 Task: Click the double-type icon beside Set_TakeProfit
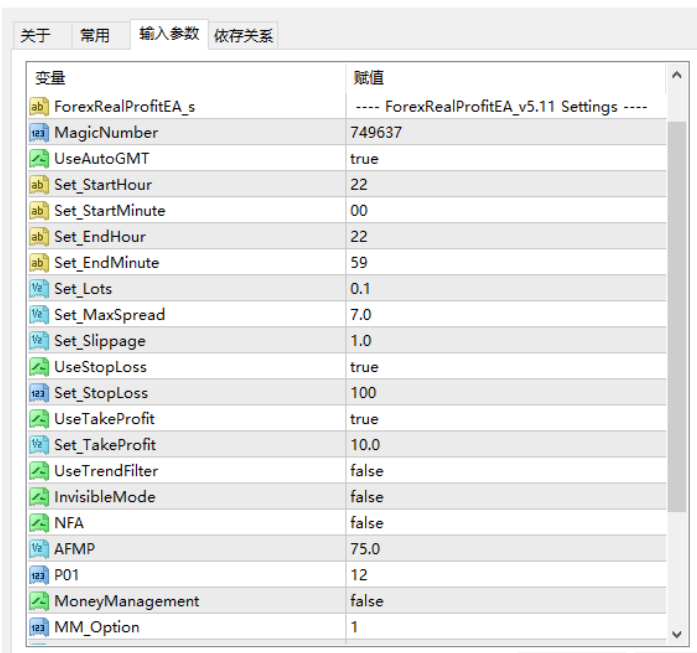tap(39, 445)
